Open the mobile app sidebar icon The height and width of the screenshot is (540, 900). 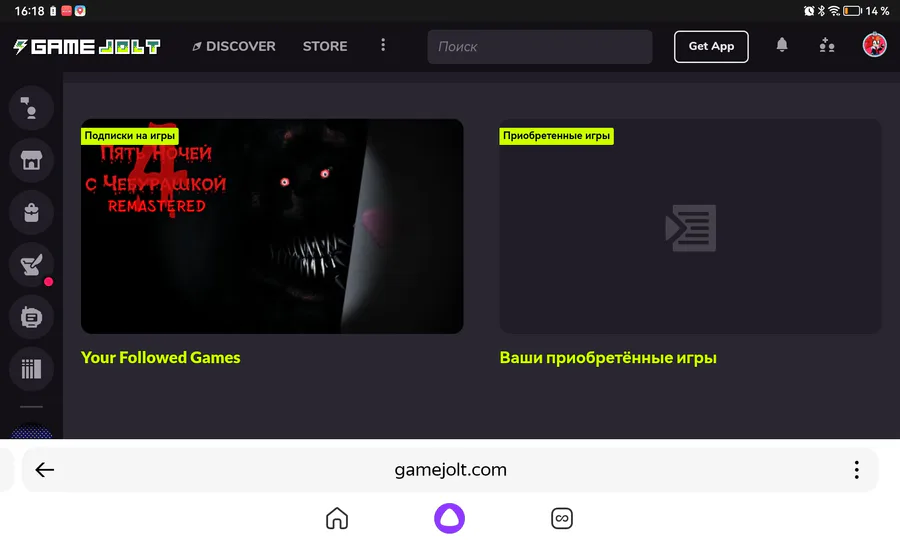click(x=31, y=317)
